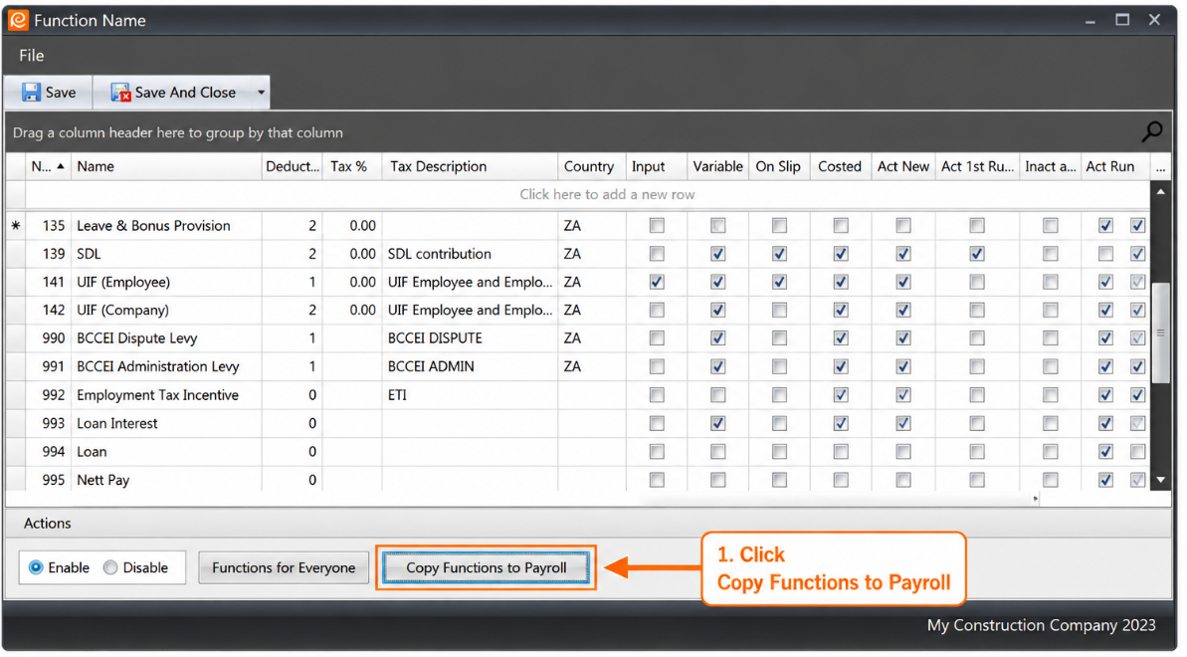Open the column chooser ellipsis header
Screen dimensions: 1187x657
[x=1161, y=167]
